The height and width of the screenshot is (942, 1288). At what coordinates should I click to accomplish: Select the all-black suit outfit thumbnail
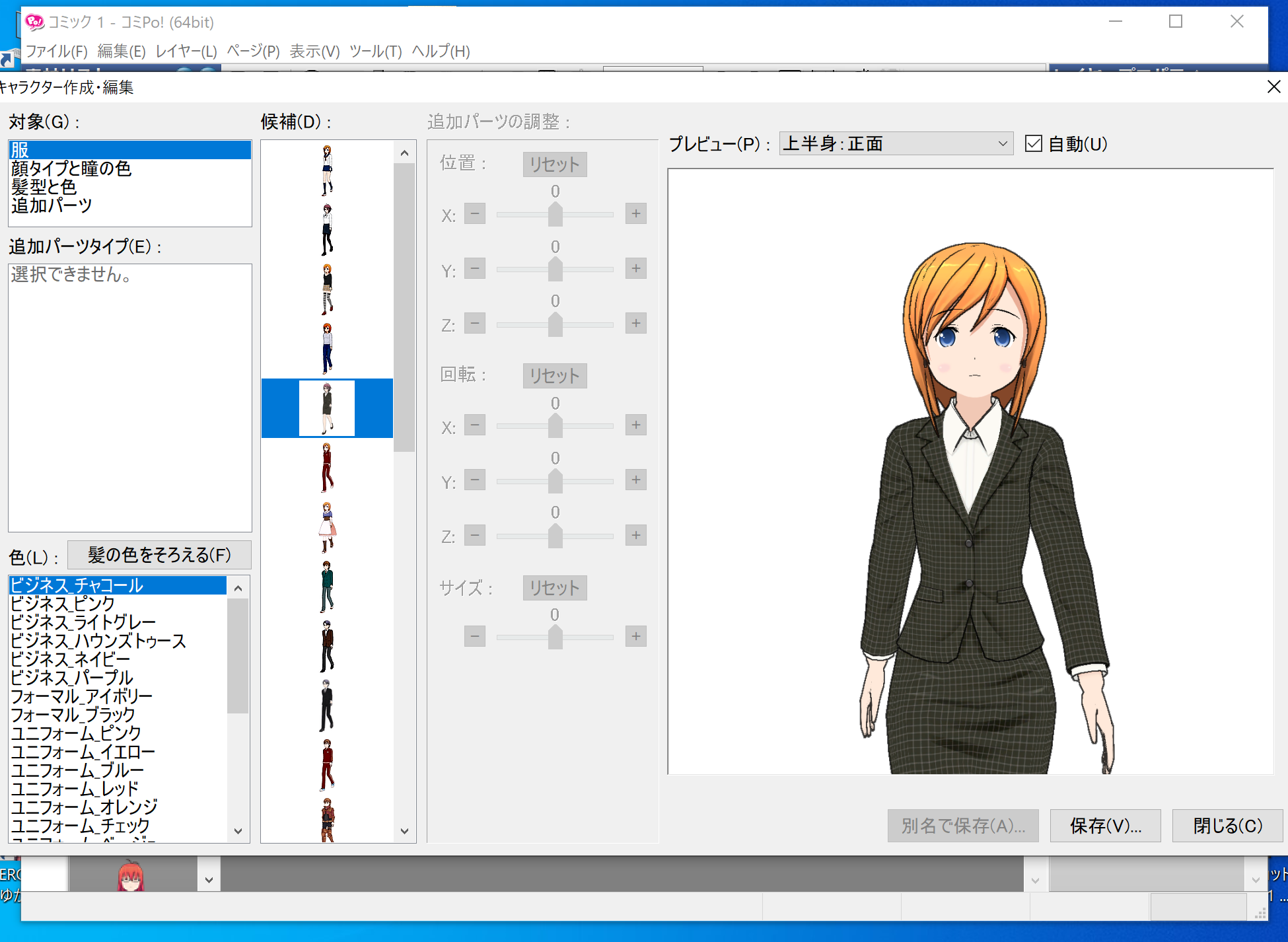point(327,706)
